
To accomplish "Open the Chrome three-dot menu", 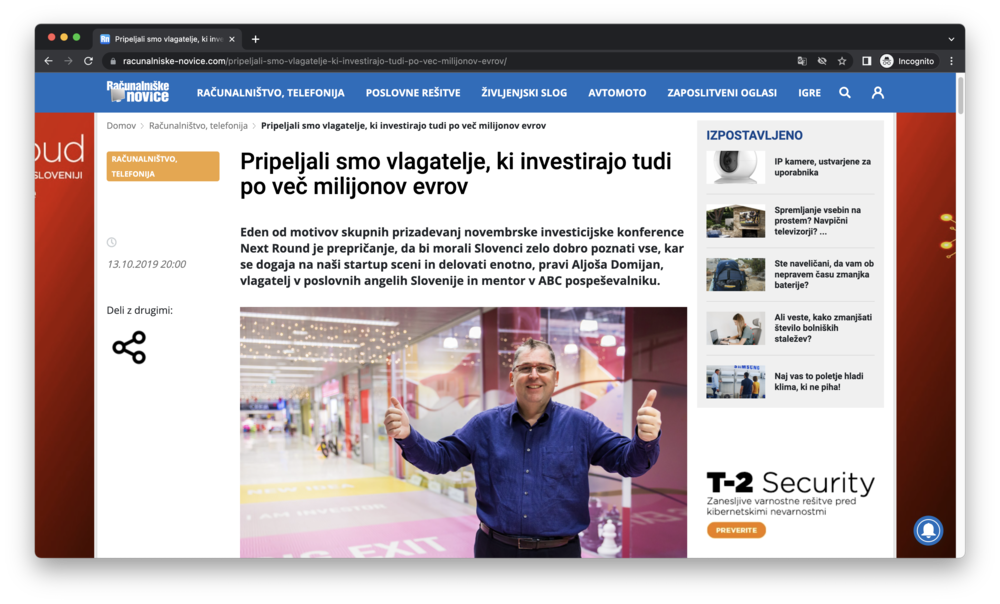I will click(x=951, y=61).
